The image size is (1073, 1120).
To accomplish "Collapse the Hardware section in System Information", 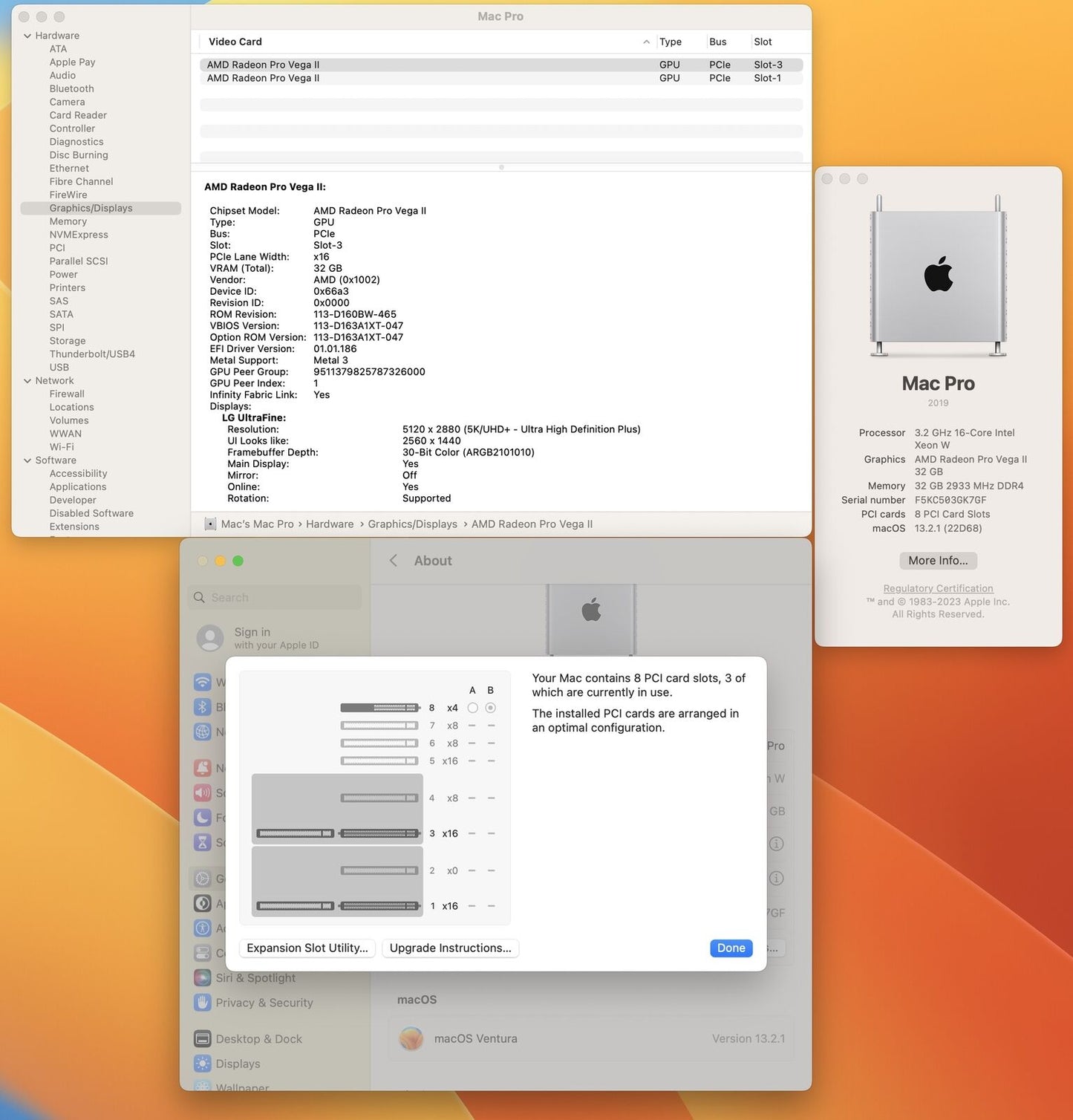I will click(27, 36).
